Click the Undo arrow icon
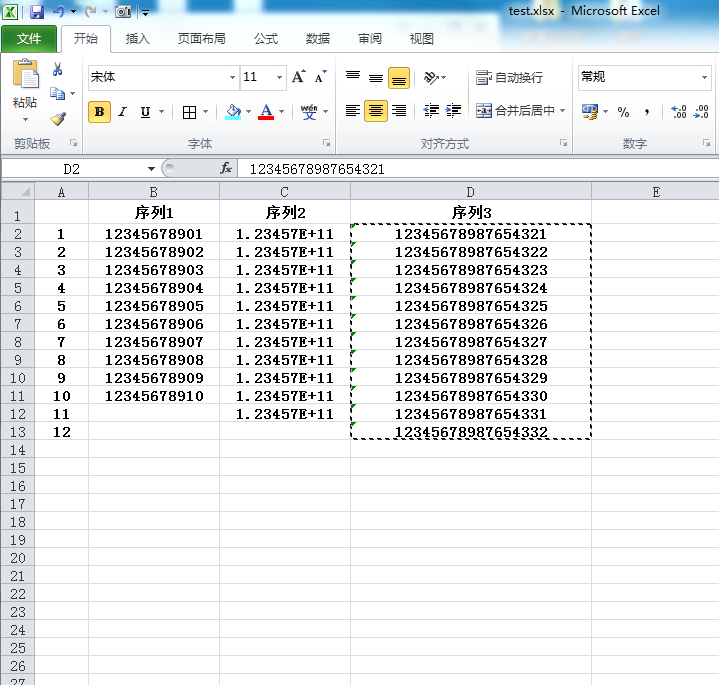 (x=59, y=11)
